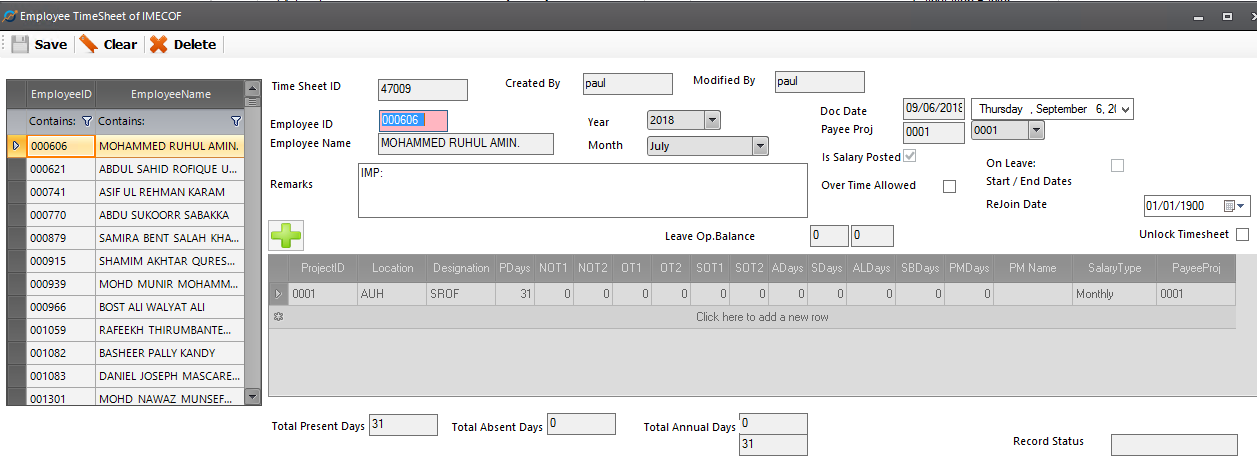The image size is (1257, 462).
Task: Click the green plus add row icon
Action: [286, 236]
